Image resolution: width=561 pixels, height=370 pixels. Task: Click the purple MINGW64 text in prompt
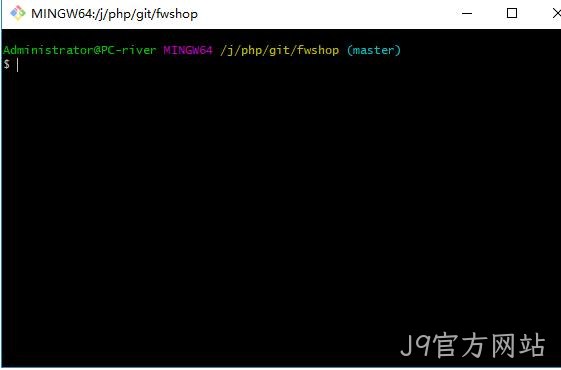(x=188, y=50)
